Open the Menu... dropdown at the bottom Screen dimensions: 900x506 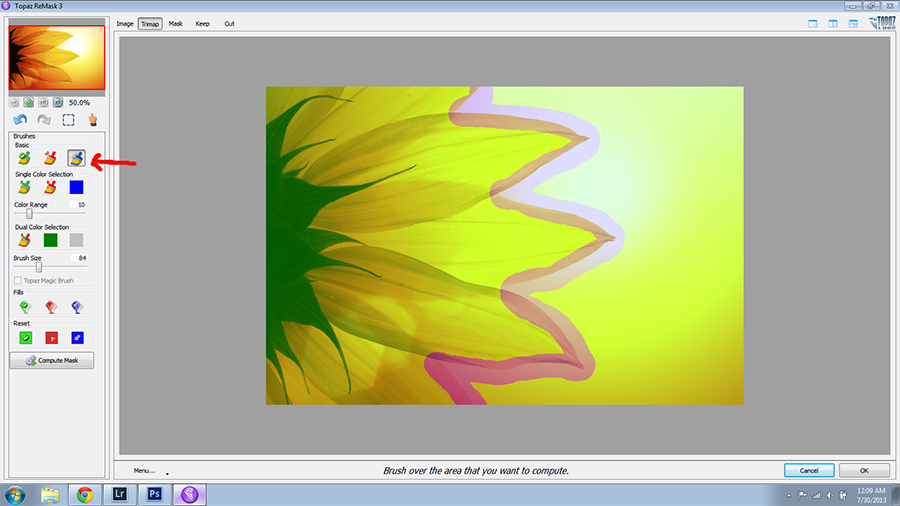(x=144, y=470)
